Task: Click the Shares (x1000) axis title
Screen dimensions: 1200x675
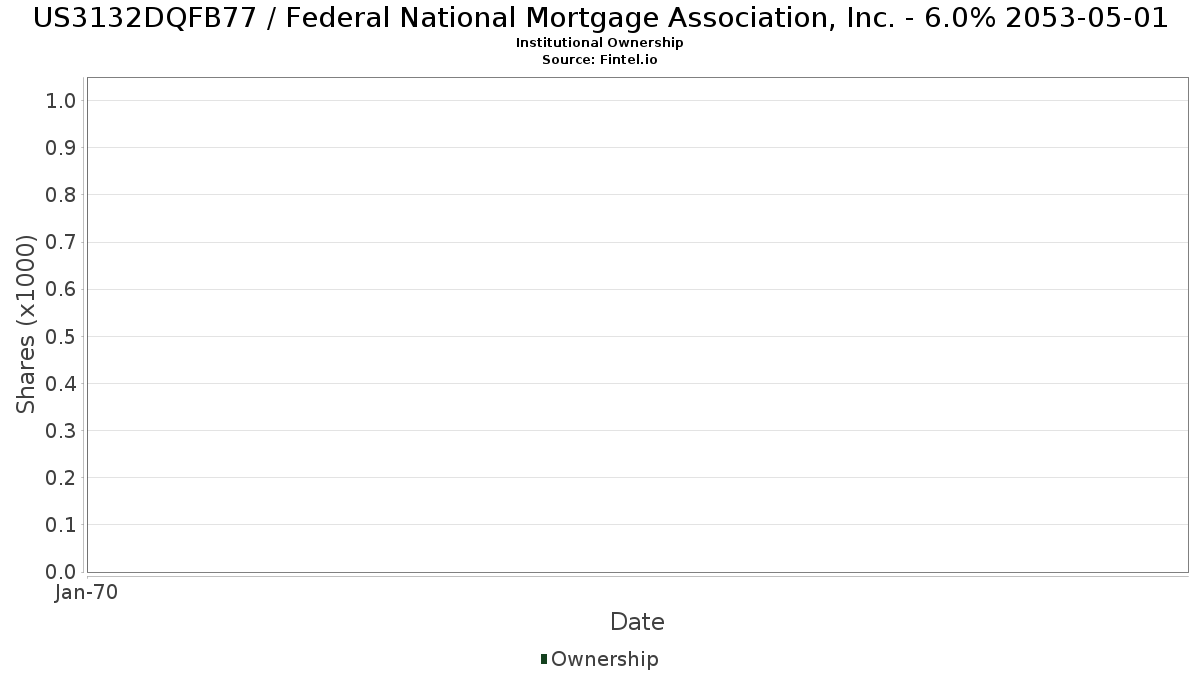Action: [26, 324]
